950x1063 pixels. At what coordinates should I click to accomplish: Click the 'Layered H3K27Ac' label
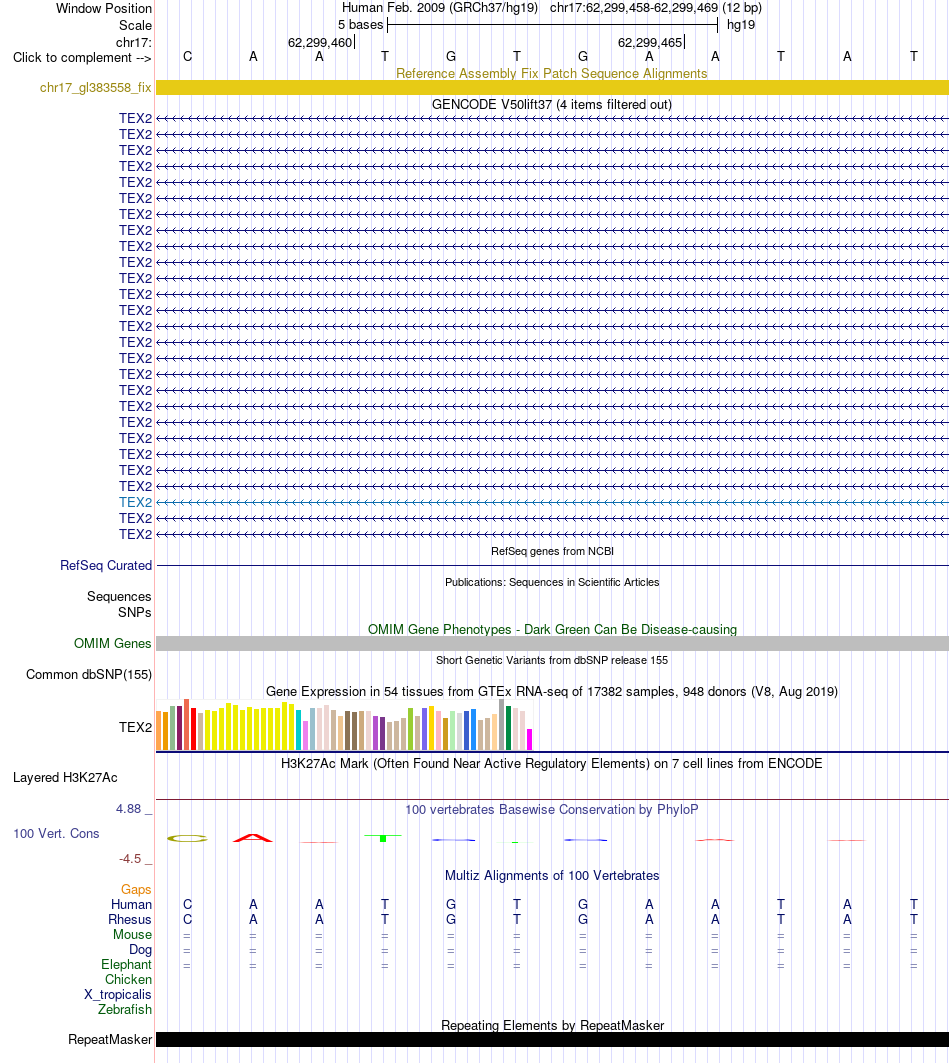pos(65,778)
